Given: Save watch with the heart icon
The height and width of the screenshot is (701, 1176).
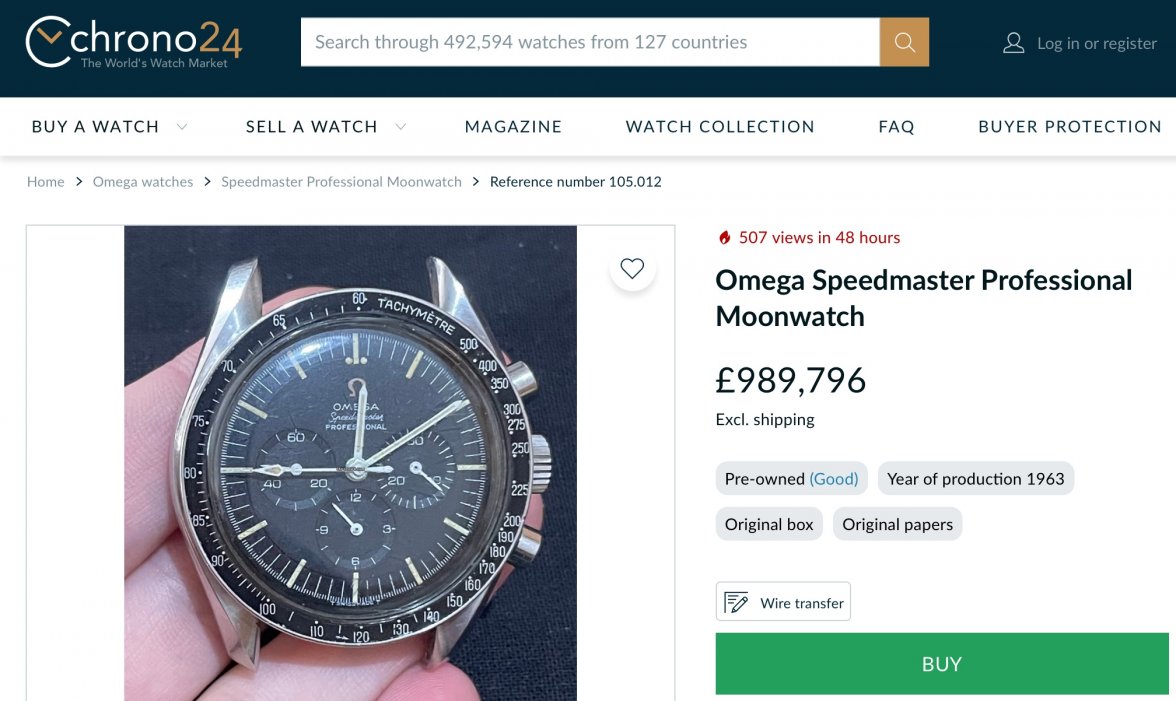Looking at the screenshot, I should click(632, 268).
